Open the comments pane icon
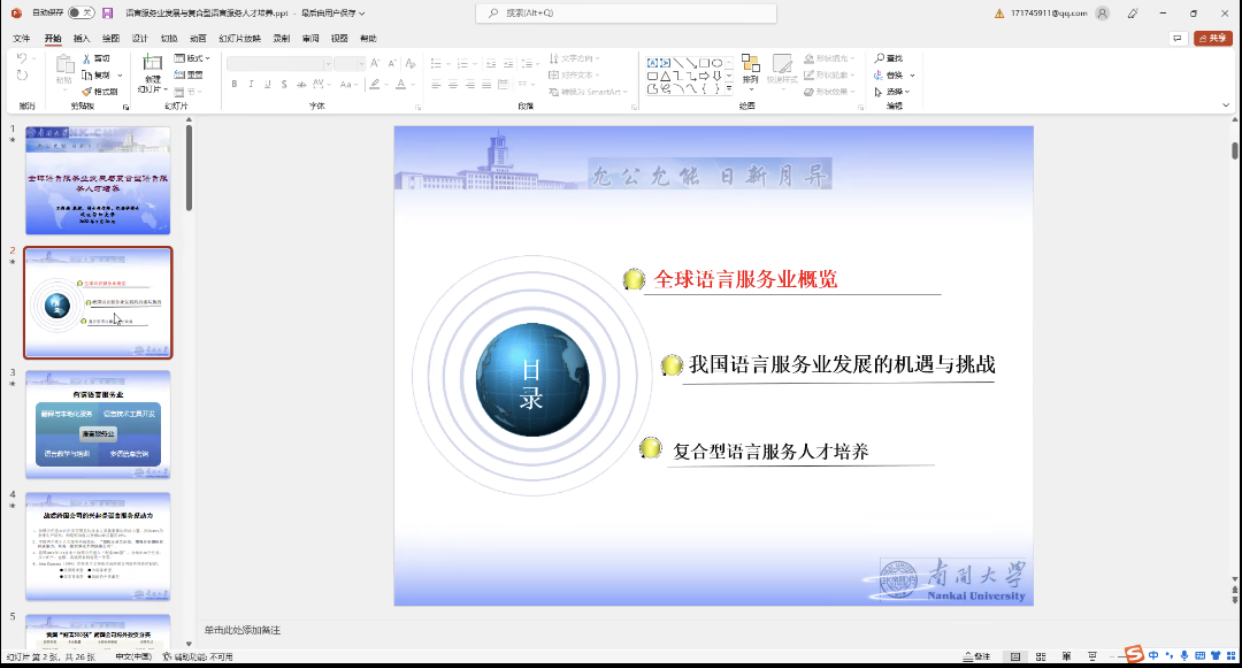Image resolution: width=1242 pixels, height=668 pixels. [1178, 38]
